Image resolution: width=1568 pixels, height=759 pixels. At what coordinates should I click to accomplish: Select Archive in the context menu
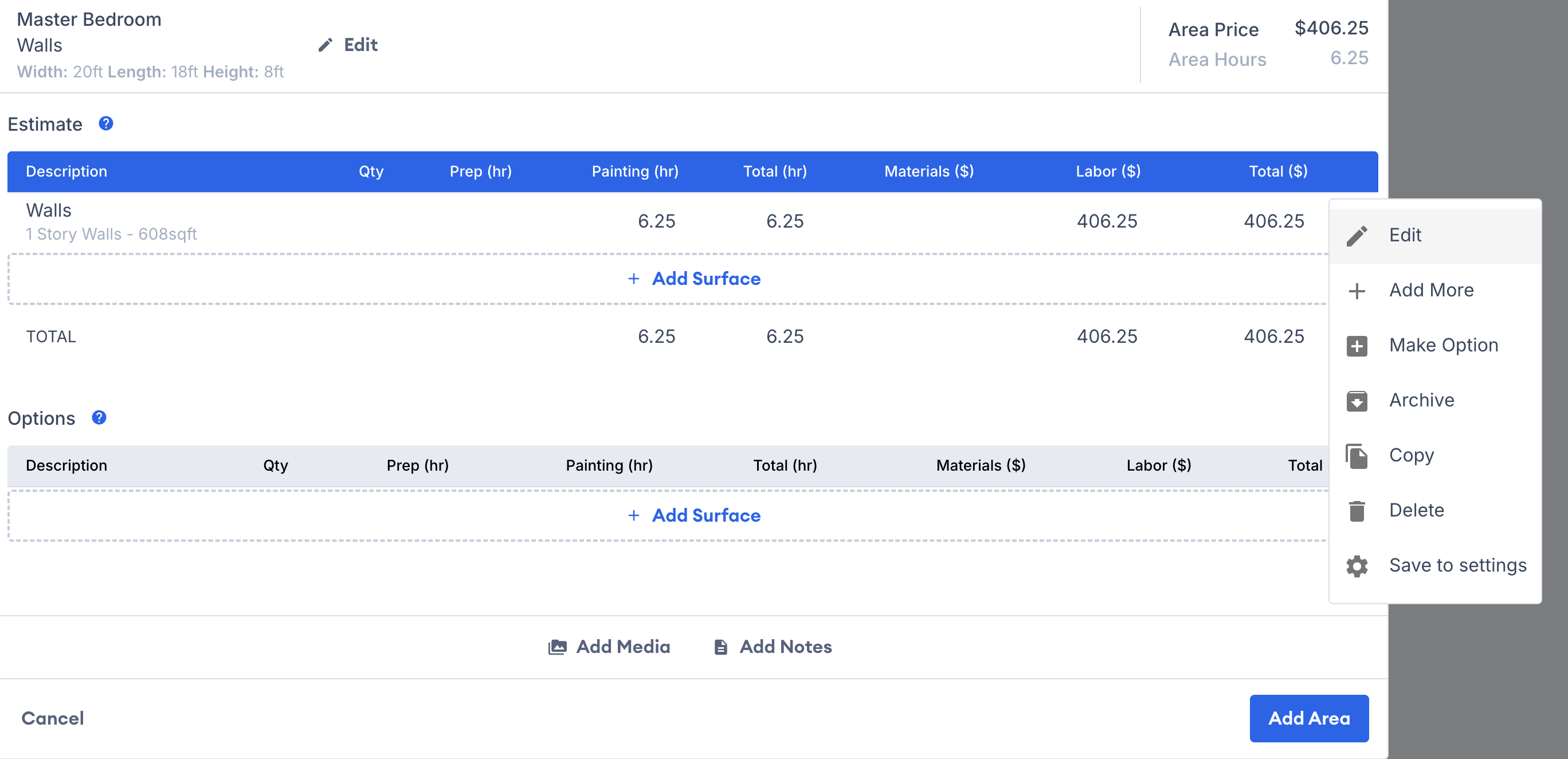click(1435, 401)
